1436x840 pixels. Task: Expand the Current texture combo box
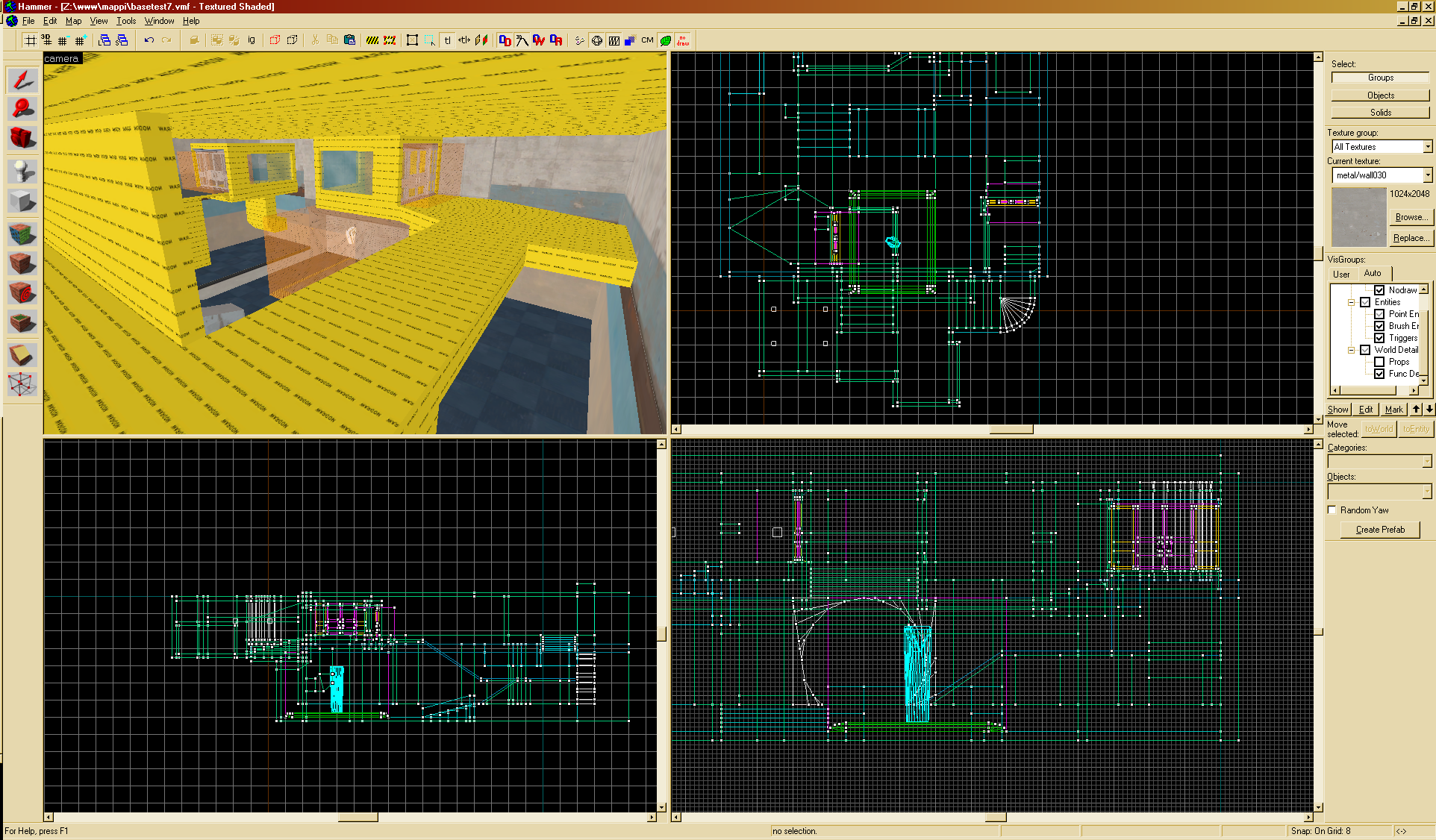tap(1427, 175)
